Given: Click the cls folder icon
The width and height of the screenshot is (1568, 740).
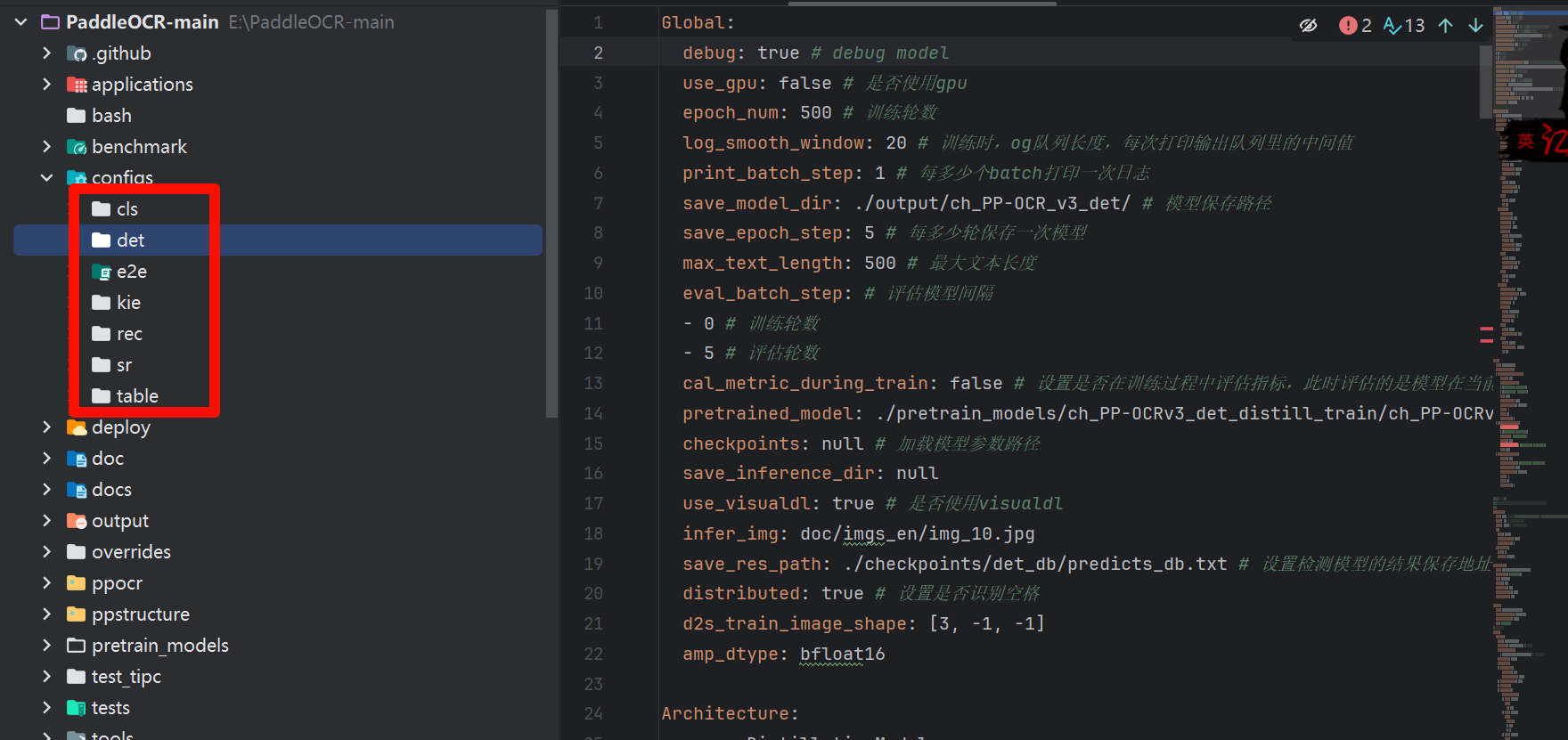Looking at the screenshot, I should click(102, 209).
